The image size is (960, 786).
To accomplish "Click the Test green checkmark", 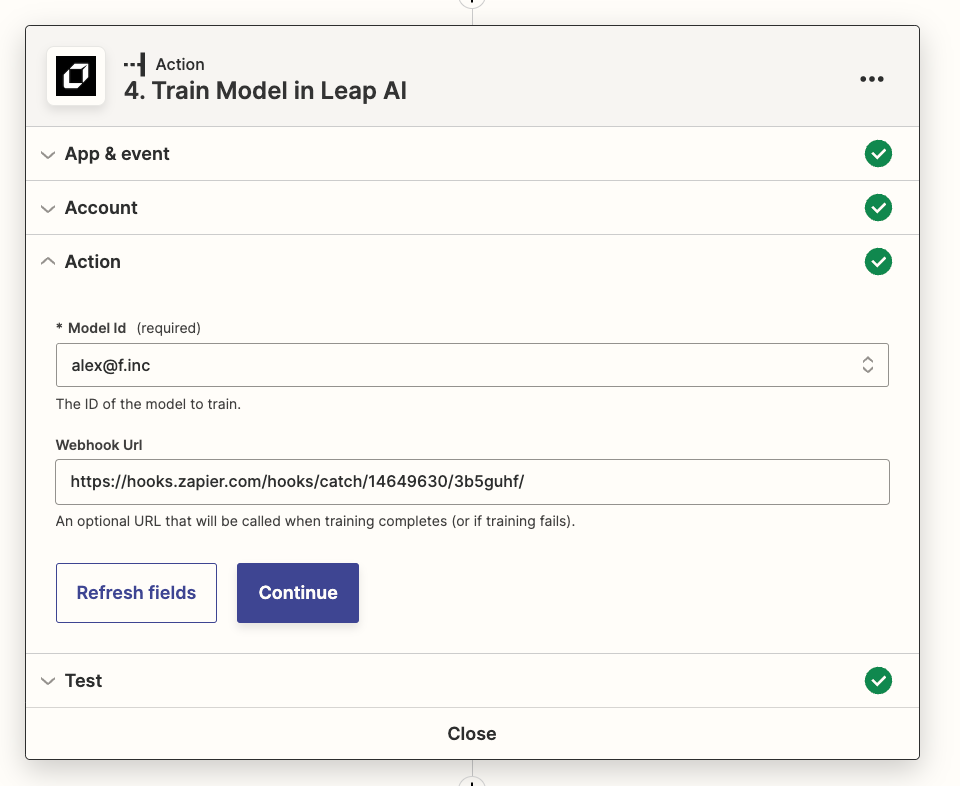I will point(878,681).
